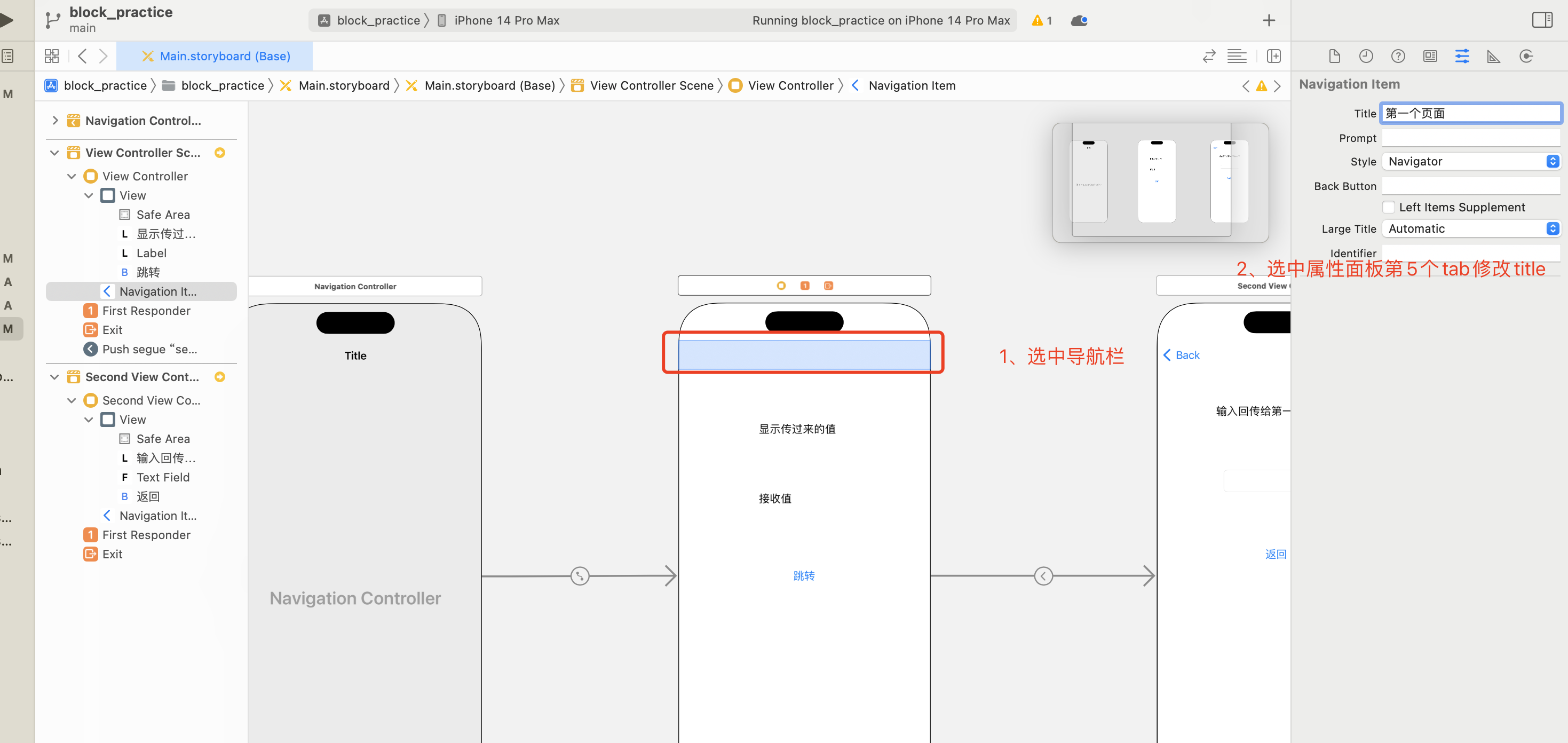Click the Navigation Controller scene icon
This screenshot has width=1568, height=743.
(73, 119)
